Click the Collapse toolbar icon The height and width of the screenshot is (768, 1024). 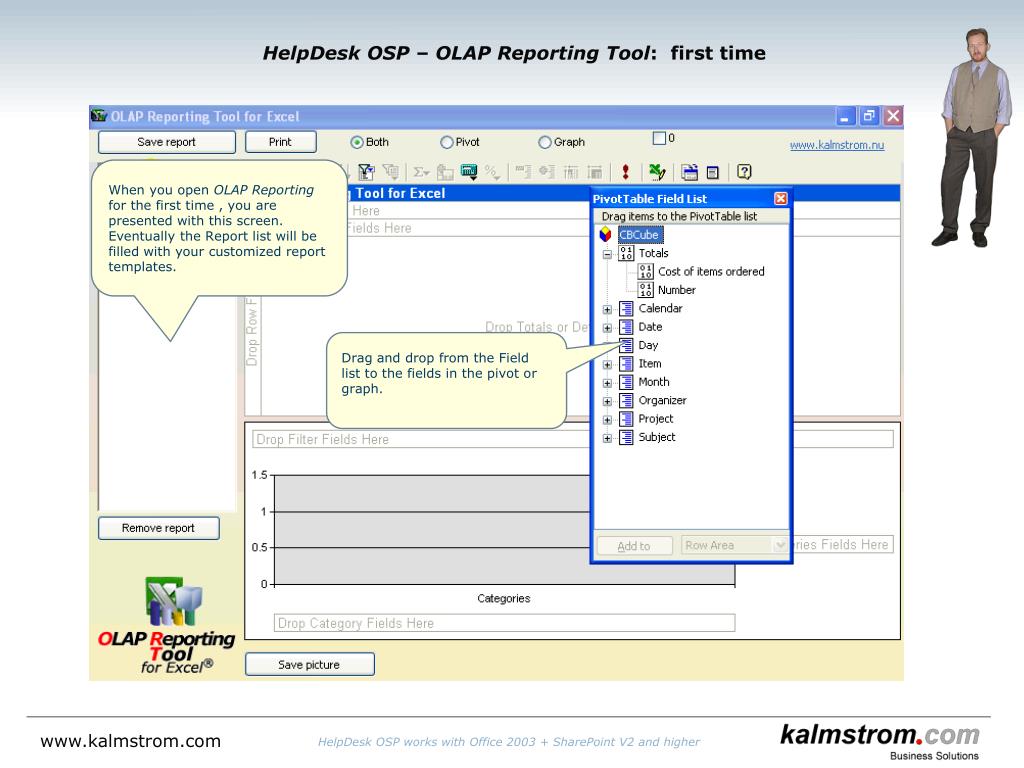(522, 172)
